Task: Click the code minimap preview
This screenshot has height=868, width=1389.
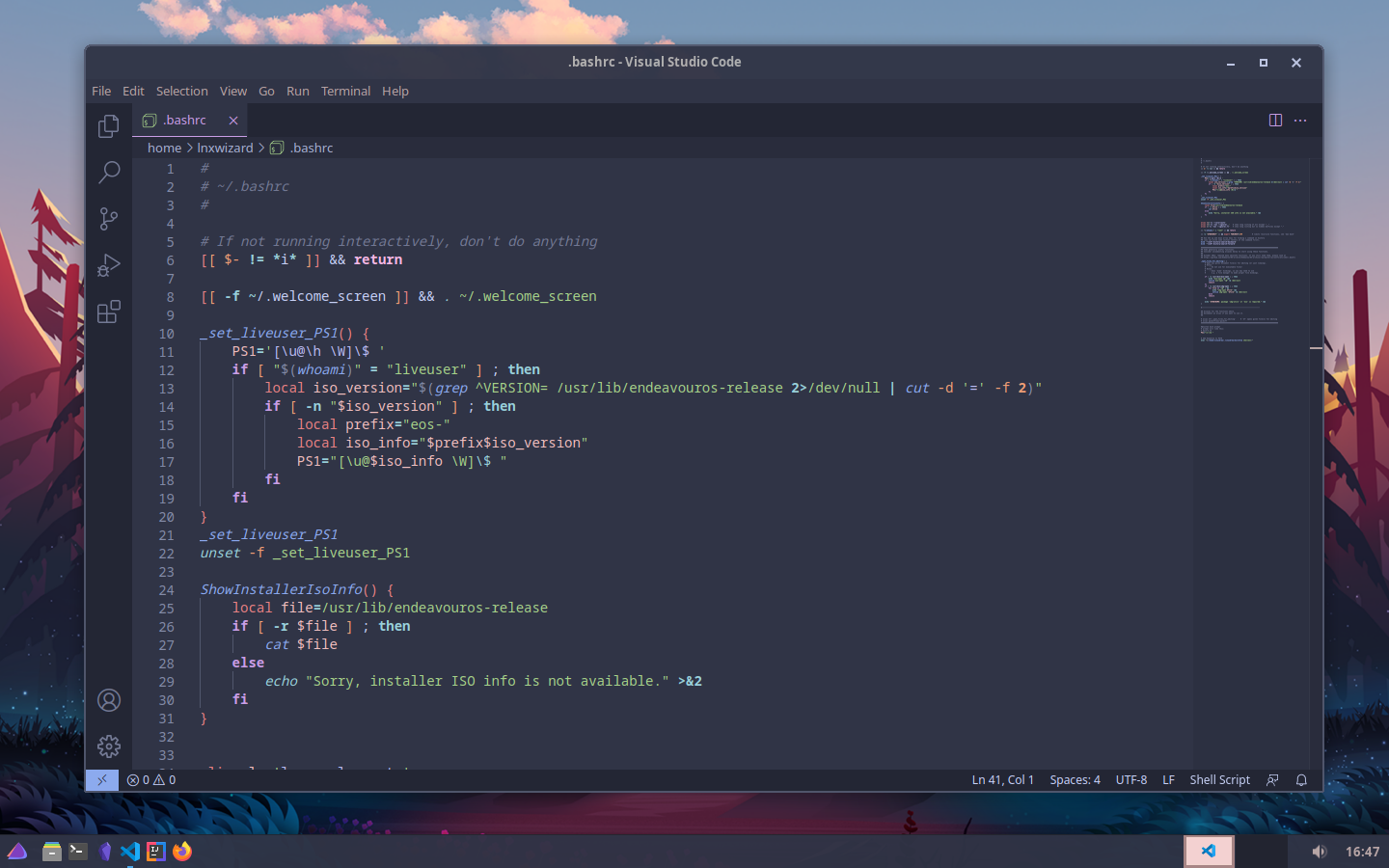Action: point(1251,251)
